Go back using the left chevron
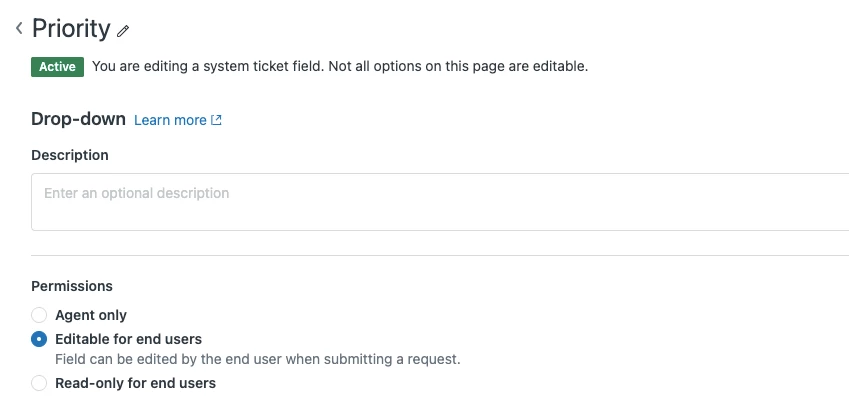The image size is (849, 408). tap(19, 29)
